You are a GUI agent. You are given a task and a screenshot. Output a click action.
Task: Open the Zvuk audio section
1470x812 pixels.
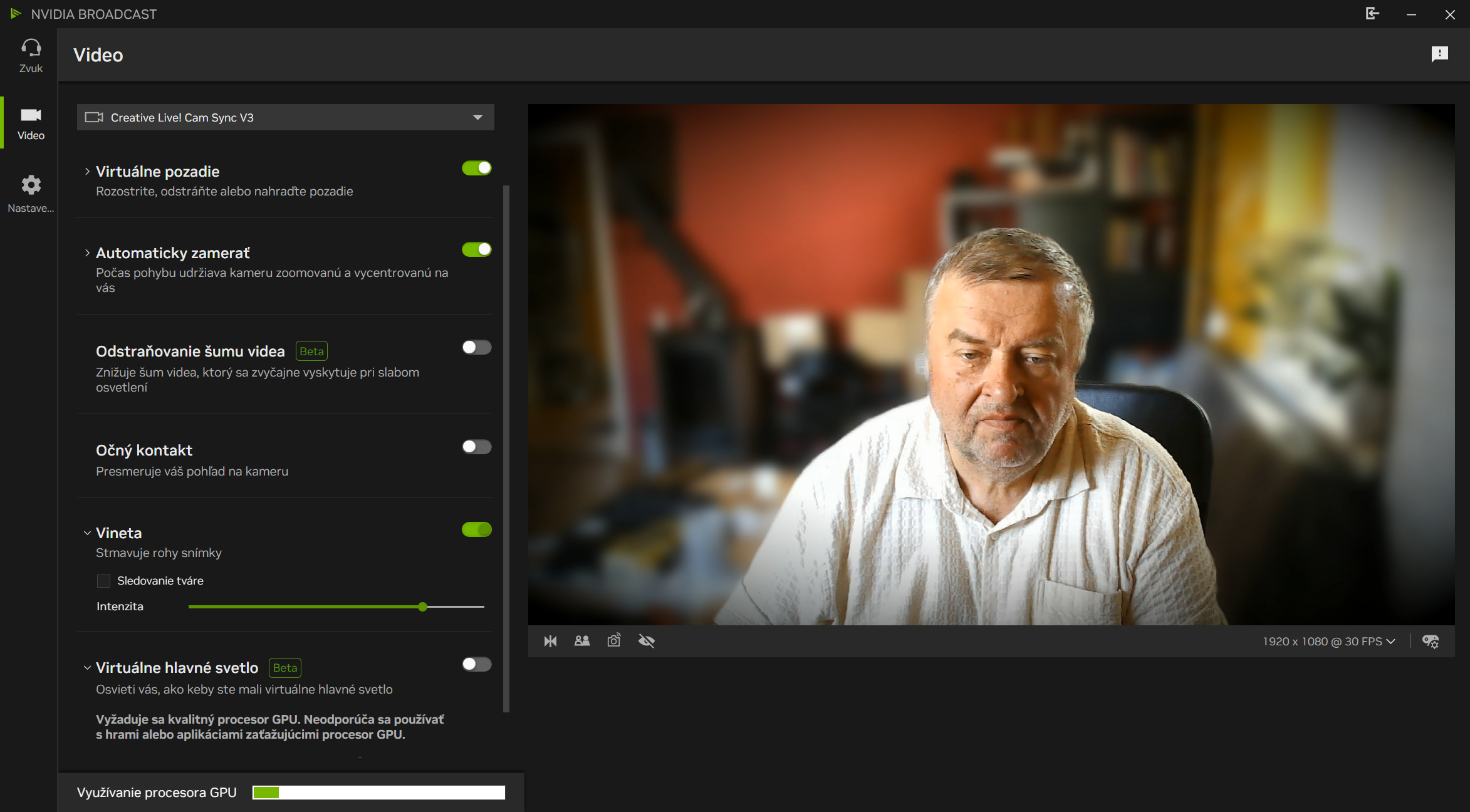coord(31,55)
